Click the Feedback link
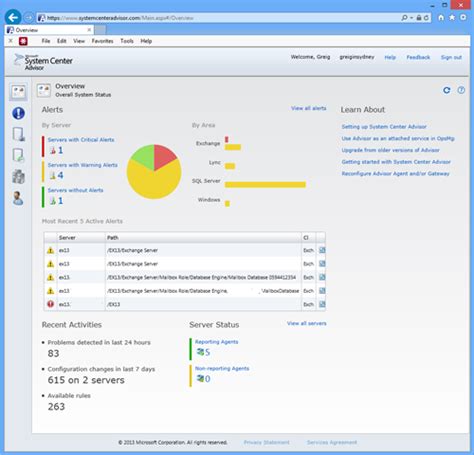This screenshot has width=474, height=455. 418,57
